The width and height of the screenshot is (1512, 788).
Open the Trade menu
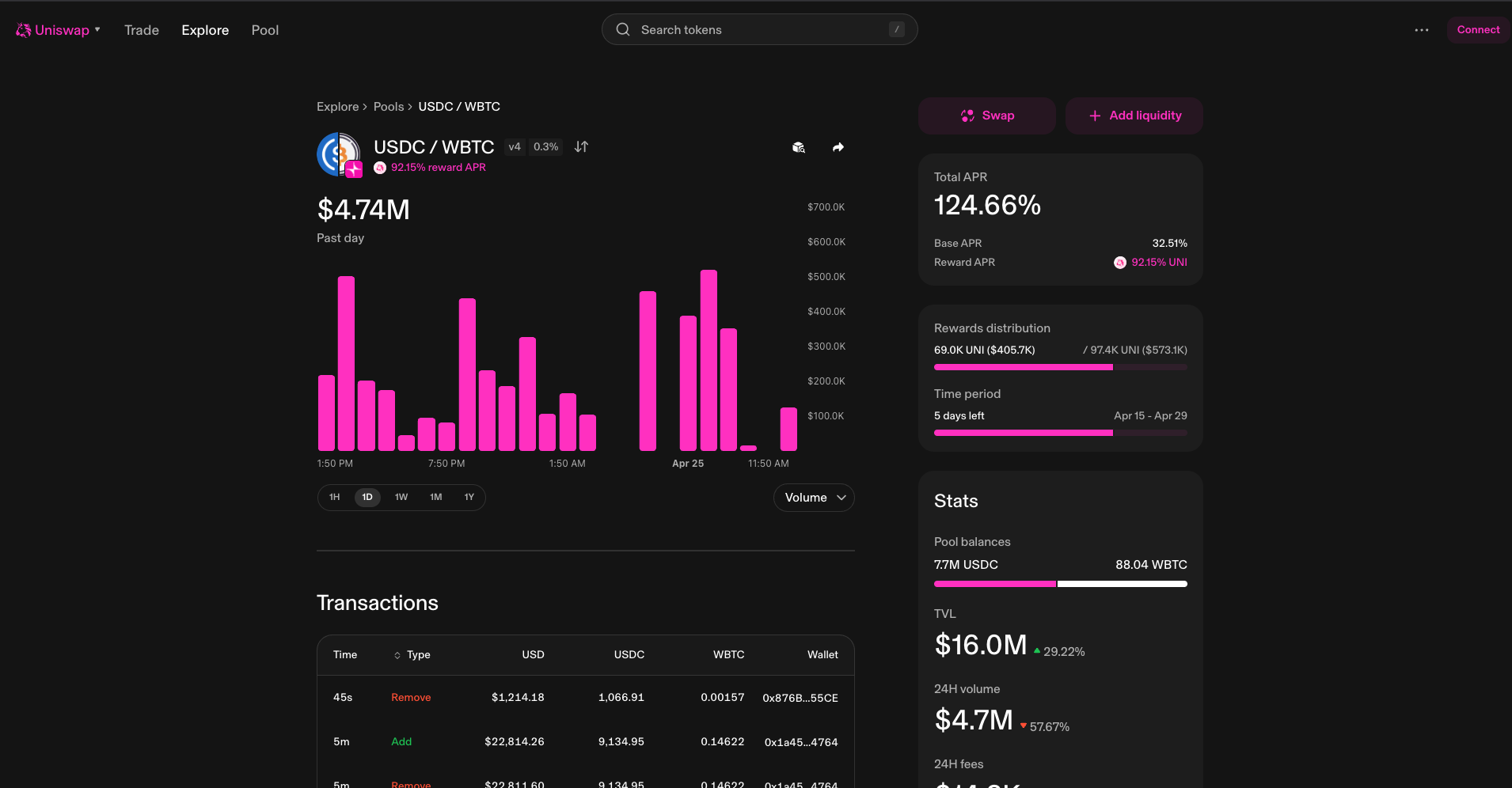tap(142, 30)
